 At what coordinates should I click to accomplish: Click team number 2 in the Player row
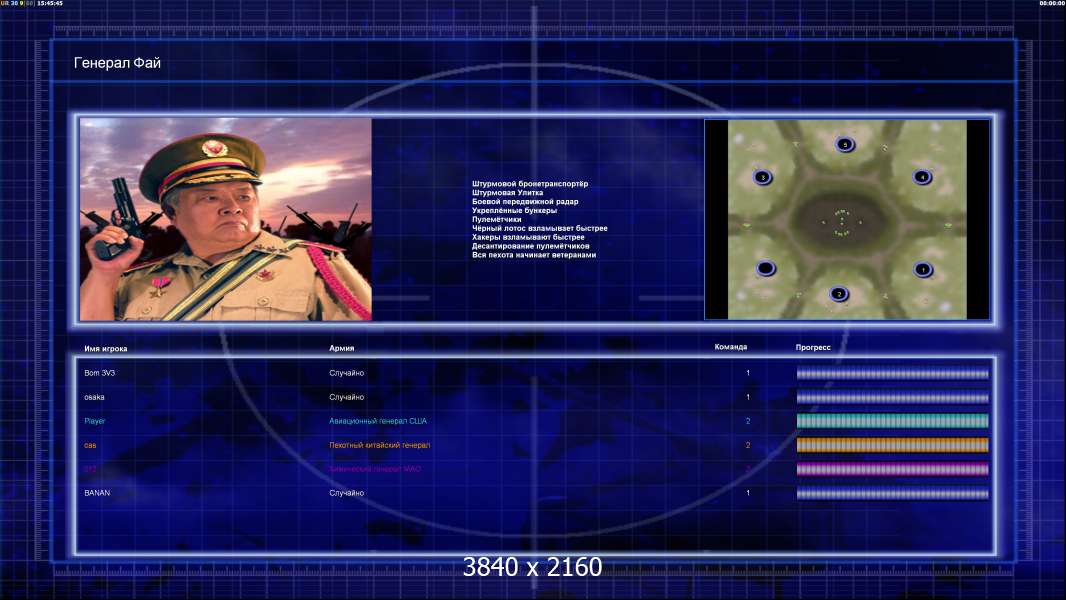coord(748,421)
